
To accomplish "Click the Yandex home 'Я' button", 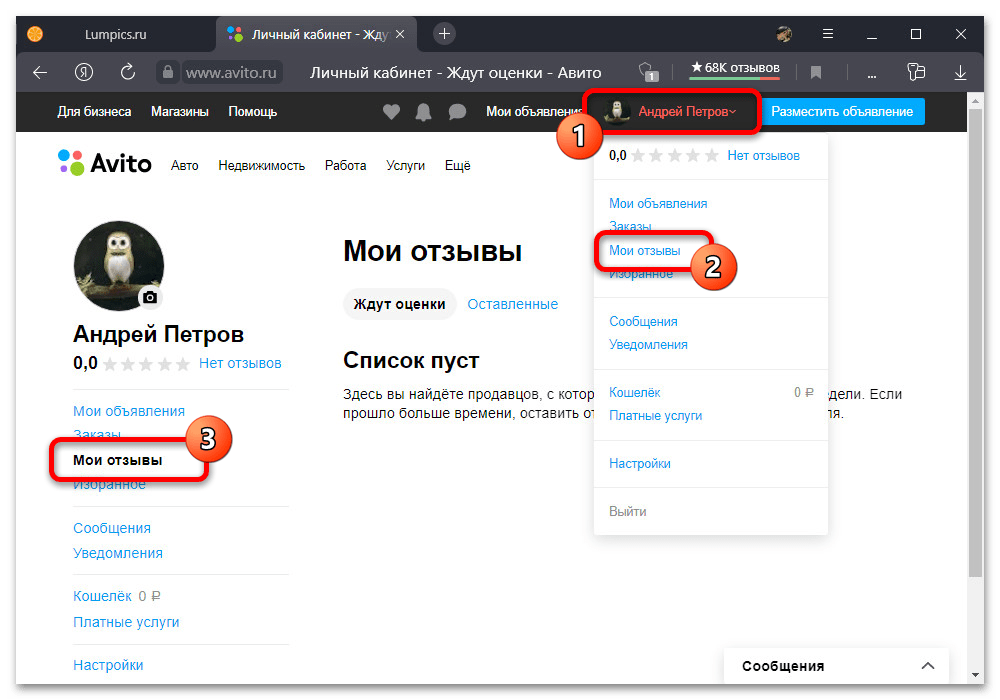I will 84,72.
